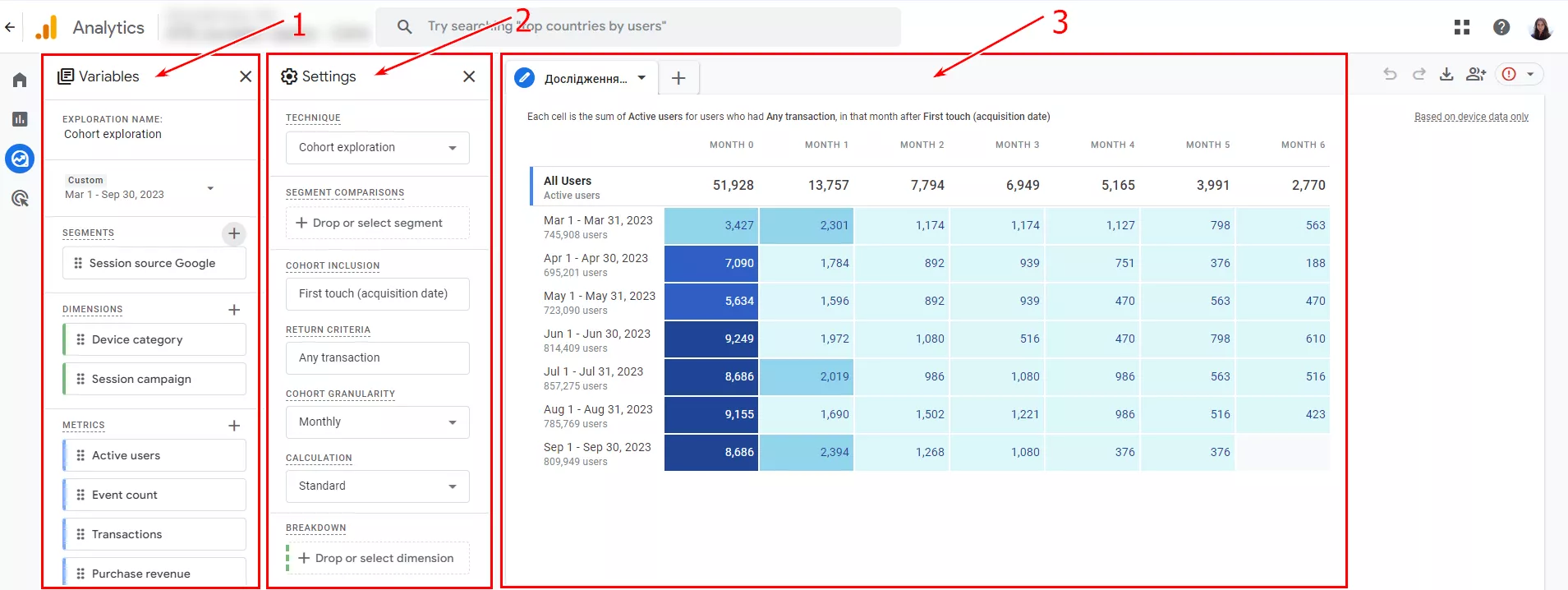Go back with the left arrow icon
Viewport: 1568px width, 590px height.
coord(10,27)
